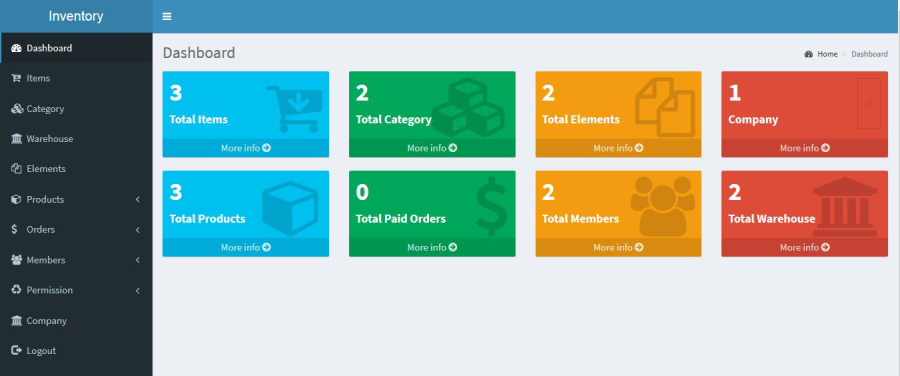Open More info for Total Products
The image size is (900, 376).
[246, 247]
